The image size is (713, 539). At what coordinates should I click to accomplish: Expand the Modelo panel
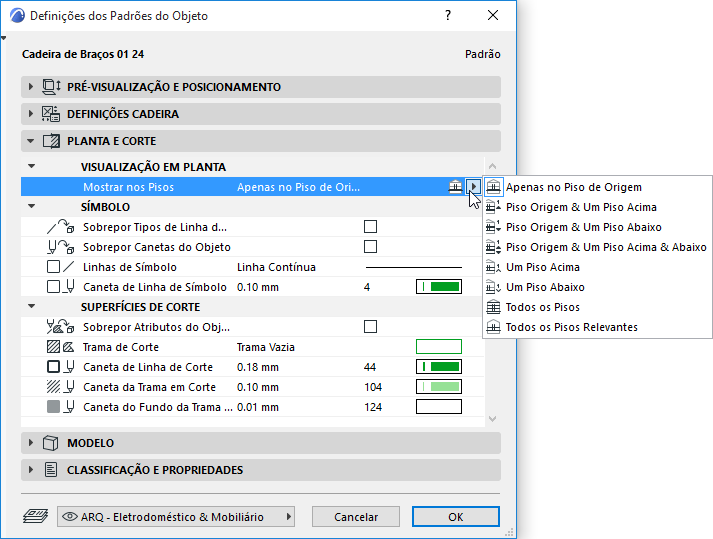30,443
